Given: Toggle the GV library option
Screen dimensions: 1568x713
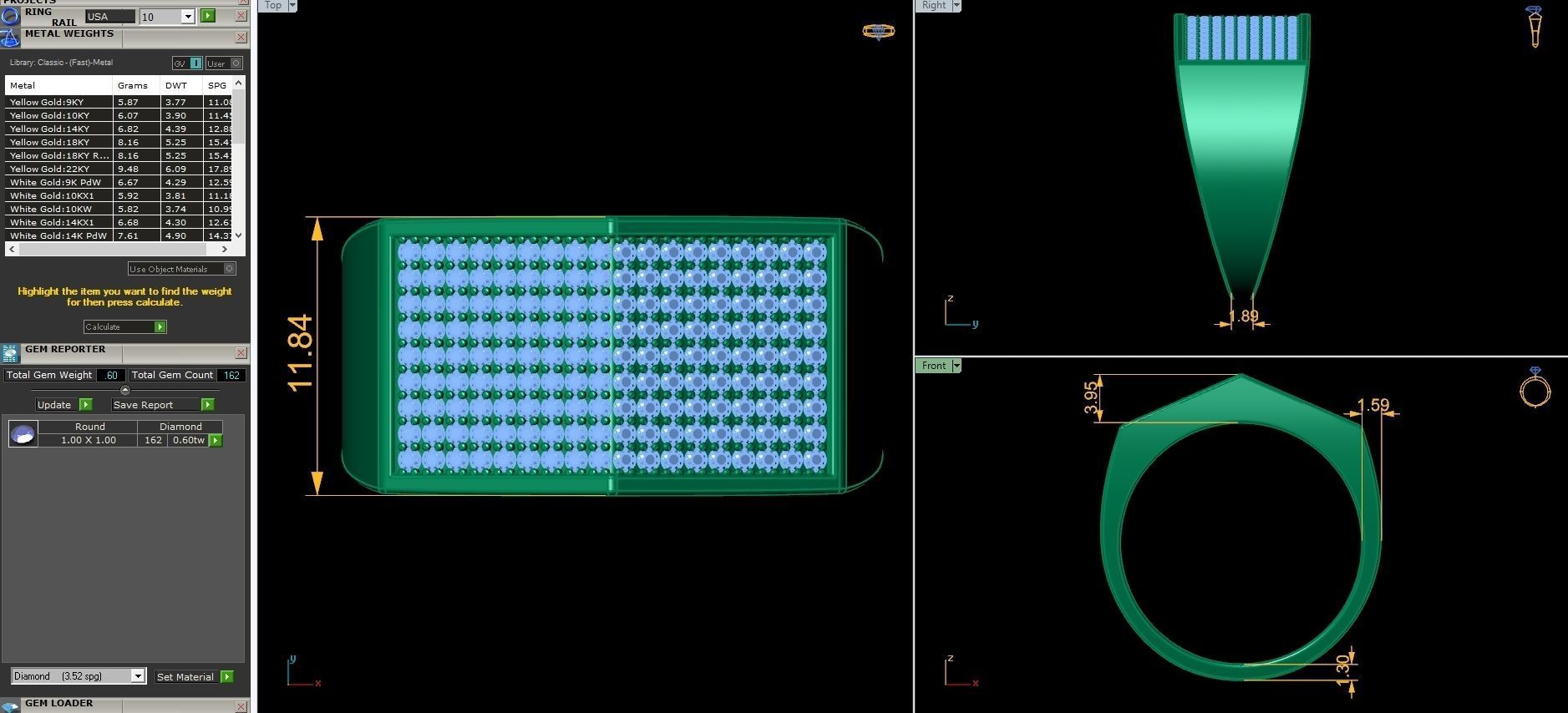Looking at the screenshot, I should [x=187, y=63].
